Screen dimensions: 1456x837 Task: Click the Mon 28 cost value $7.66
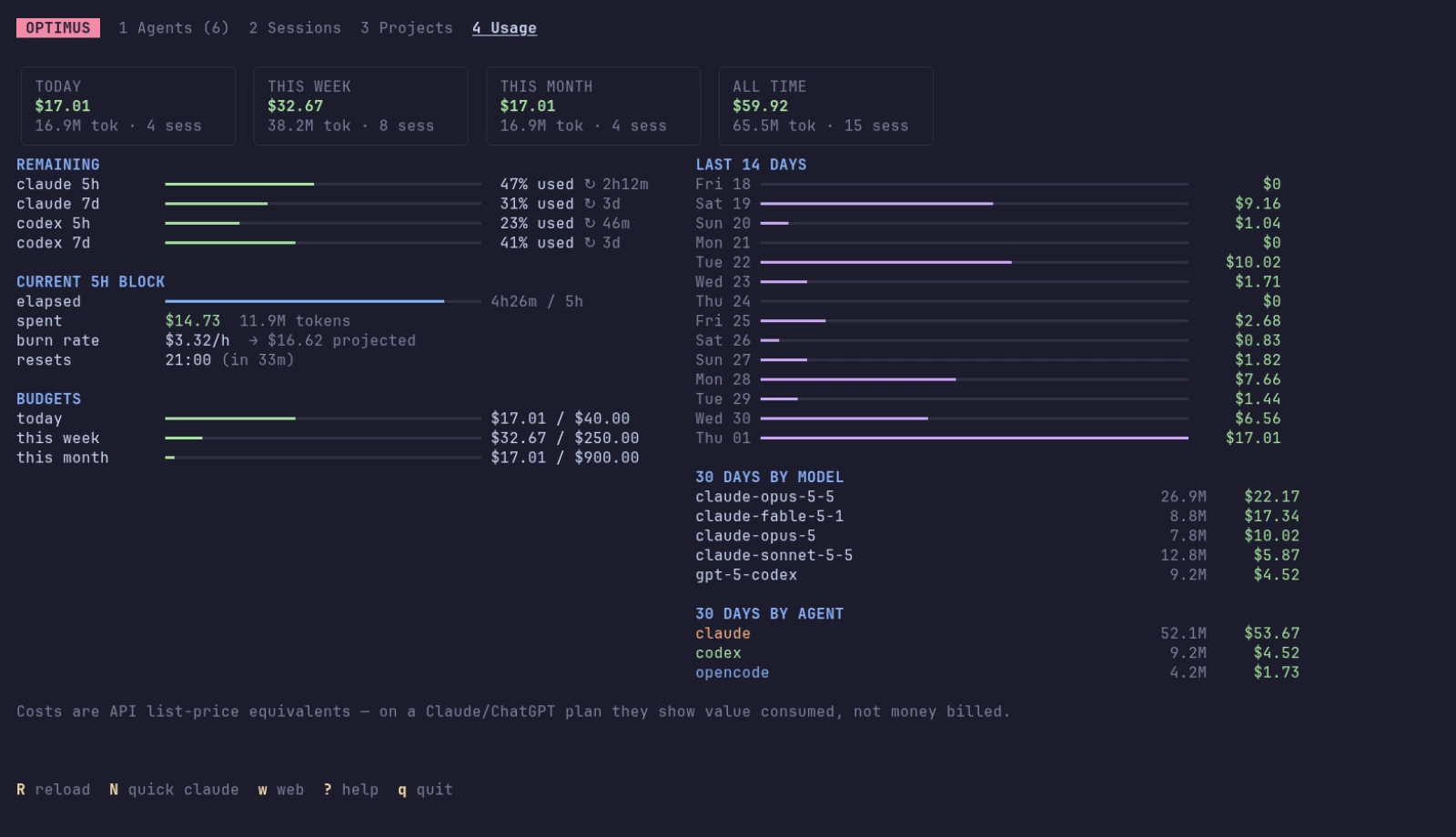tap(1258, 379)
